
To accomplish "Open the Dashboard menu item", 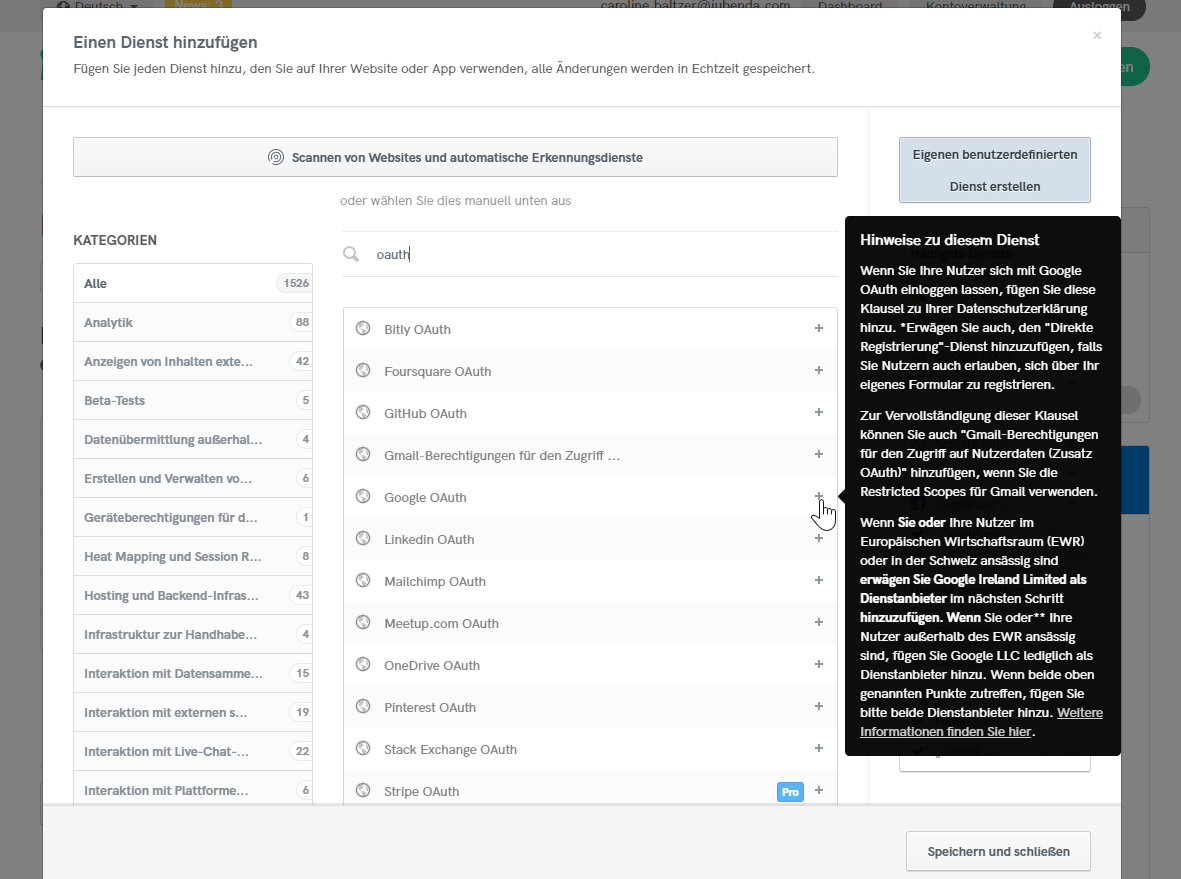I will (849, 5).
